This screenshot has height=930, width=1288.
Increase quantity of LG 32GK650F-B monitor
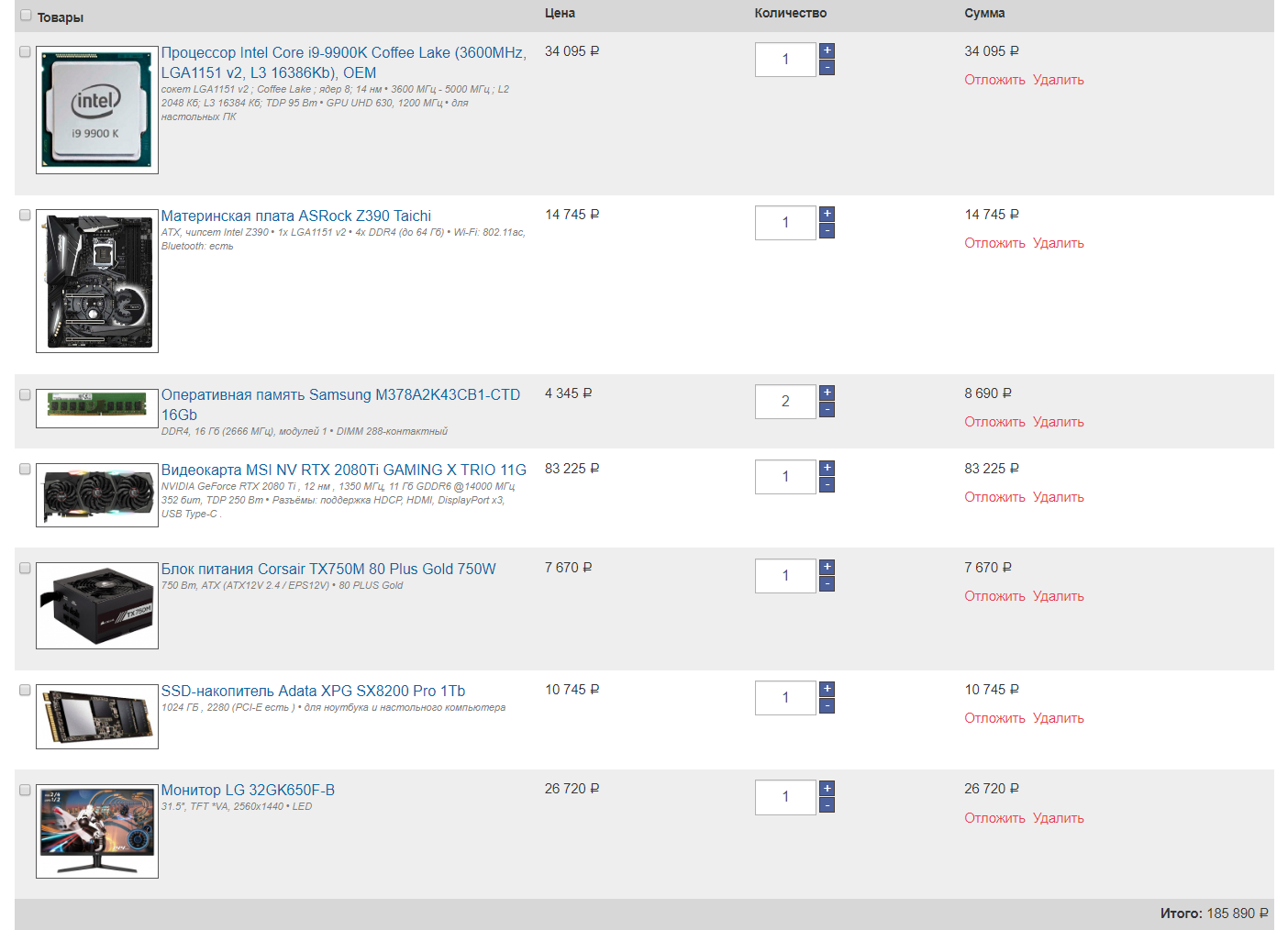827,788
